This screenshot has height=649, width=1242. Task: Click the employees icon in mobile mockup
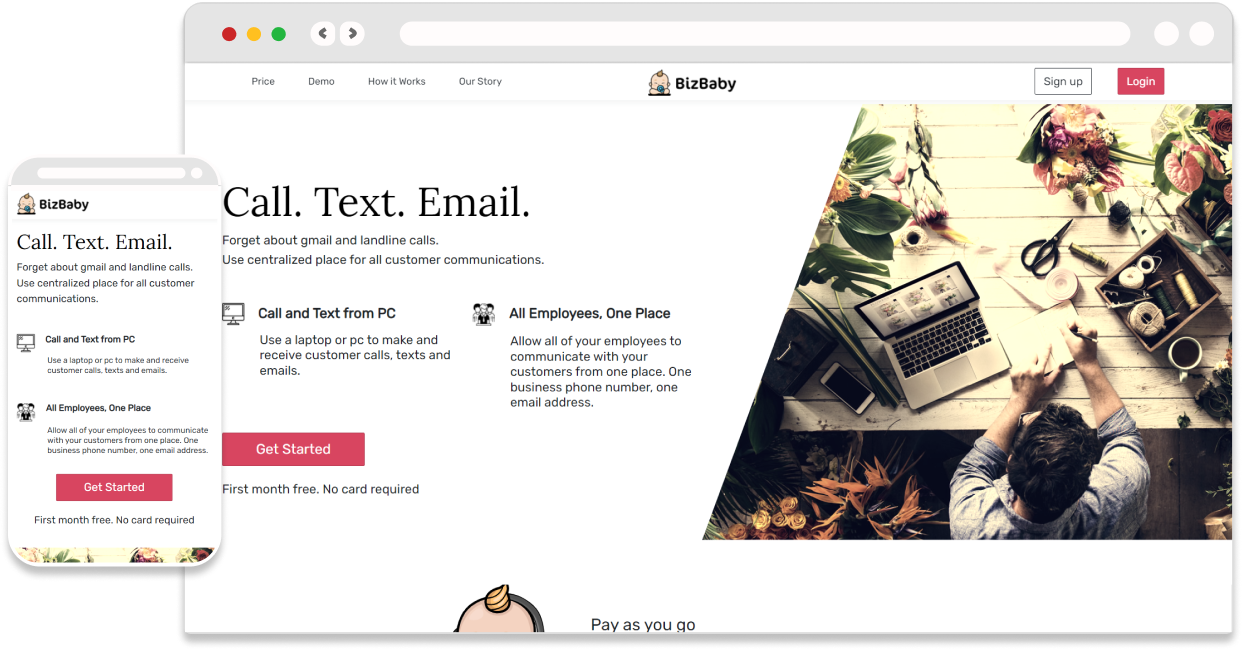point(26,411)
